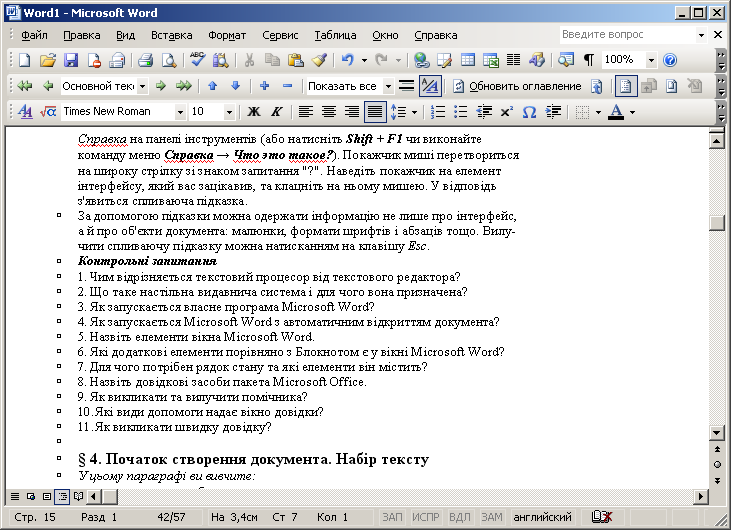The image size is (731, 530).
Task: Switch to Reading Layout view button
Action: coord(78,496)
